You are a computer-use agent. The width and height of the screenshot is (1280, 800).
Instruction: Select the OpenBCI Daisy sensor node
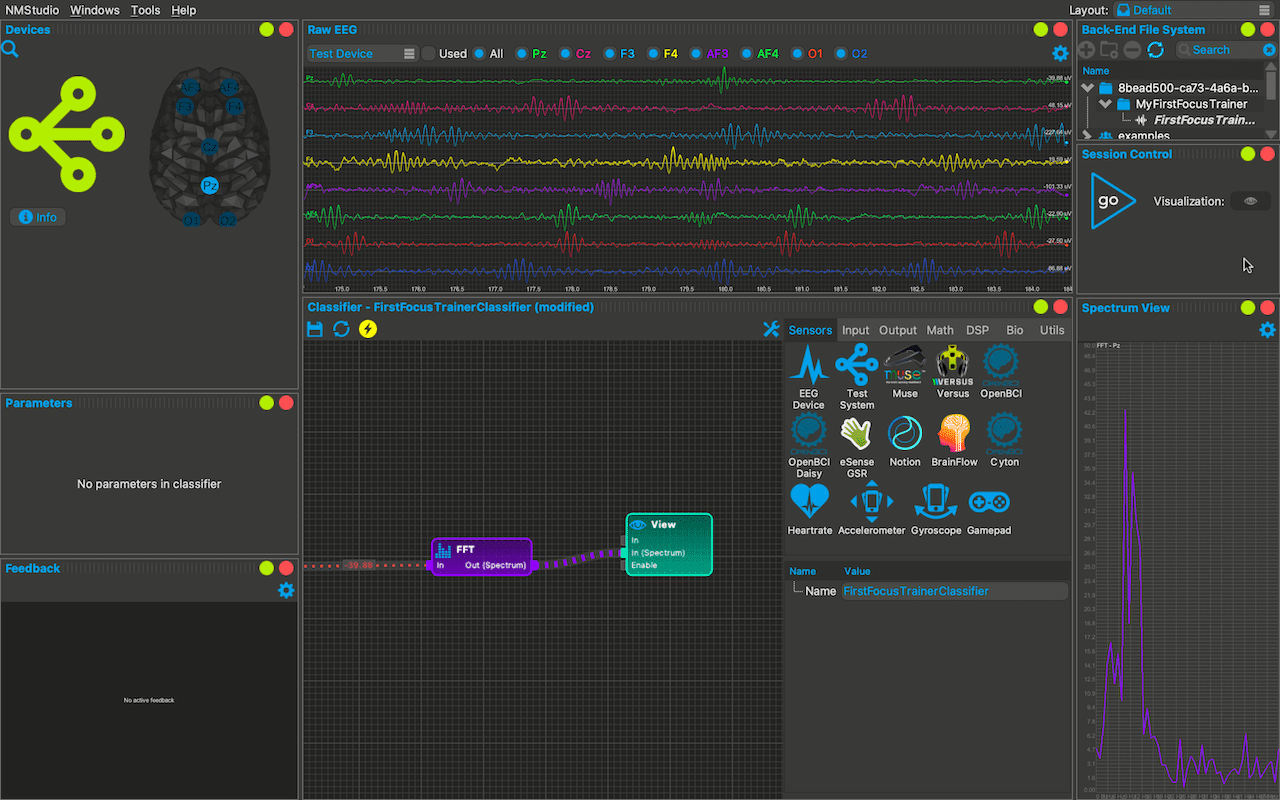pos(809,447)
